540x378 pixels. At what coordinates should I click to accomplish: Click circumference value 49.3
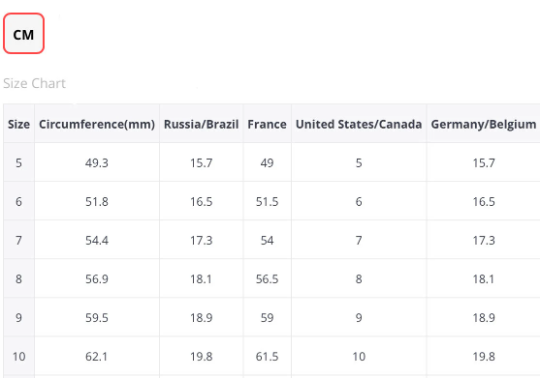tap(97, 162)
